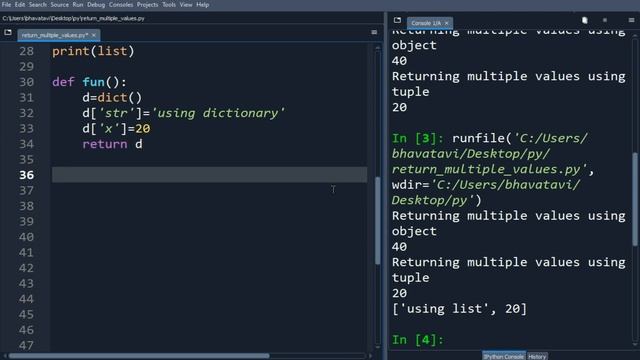
Task: Click the console browse tabs icon
Action: click(397, 20)
